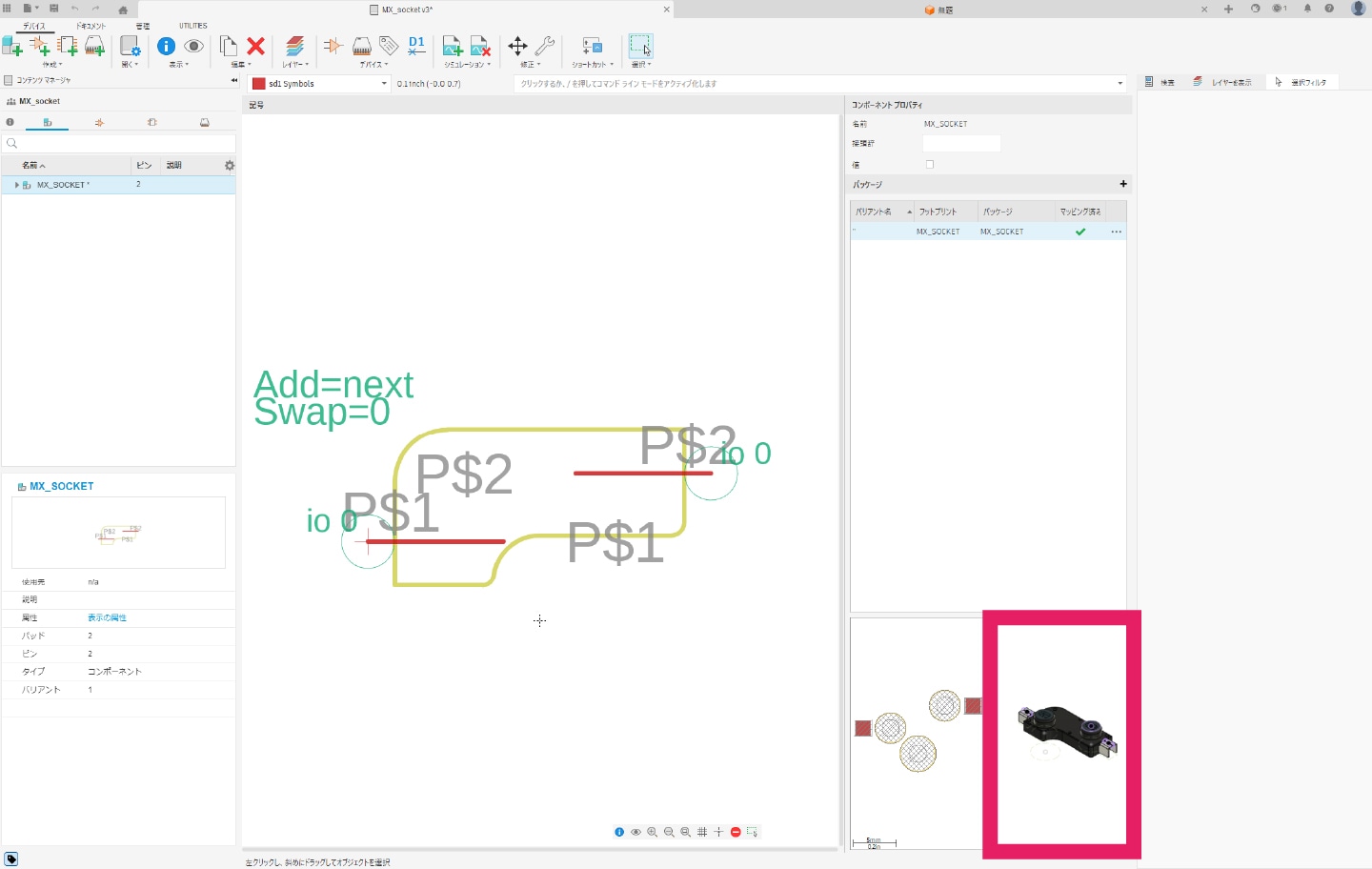Click the red X delete tool
The height and width of the screenshot is (869, 1372).
(255, 46)
